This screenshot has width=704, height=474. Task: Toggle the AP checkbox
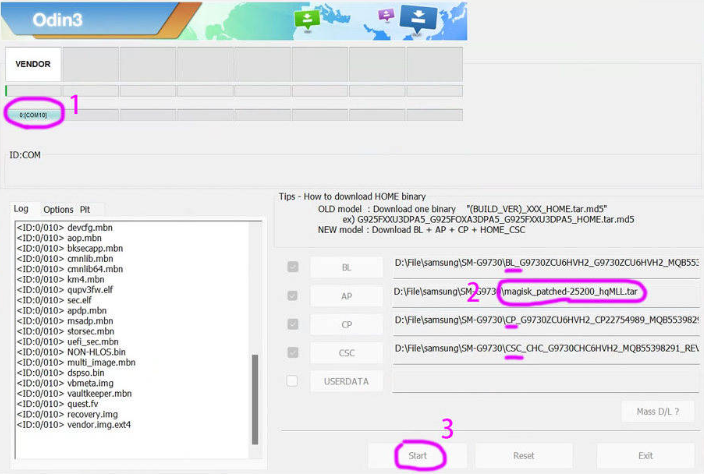[293, 296]
